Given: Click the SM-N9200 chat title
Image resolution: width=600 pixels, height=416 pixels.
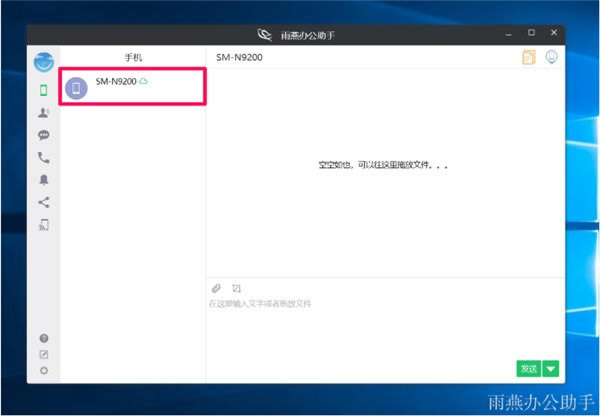Looking at the screenshot, I should tap(239, 57).
